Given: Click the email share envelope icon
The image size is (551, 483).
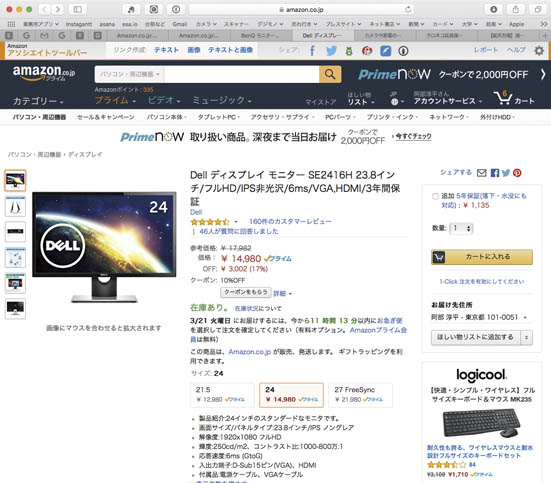Looking at the screenshot, I should (481, 173).
